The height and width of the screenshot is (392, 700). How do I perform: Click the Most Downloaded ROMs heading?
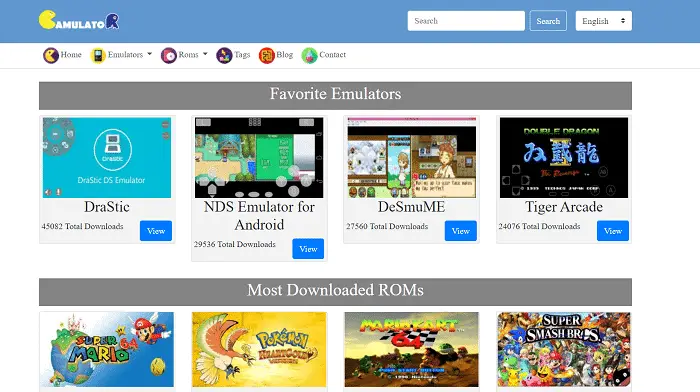click(335, 291)
